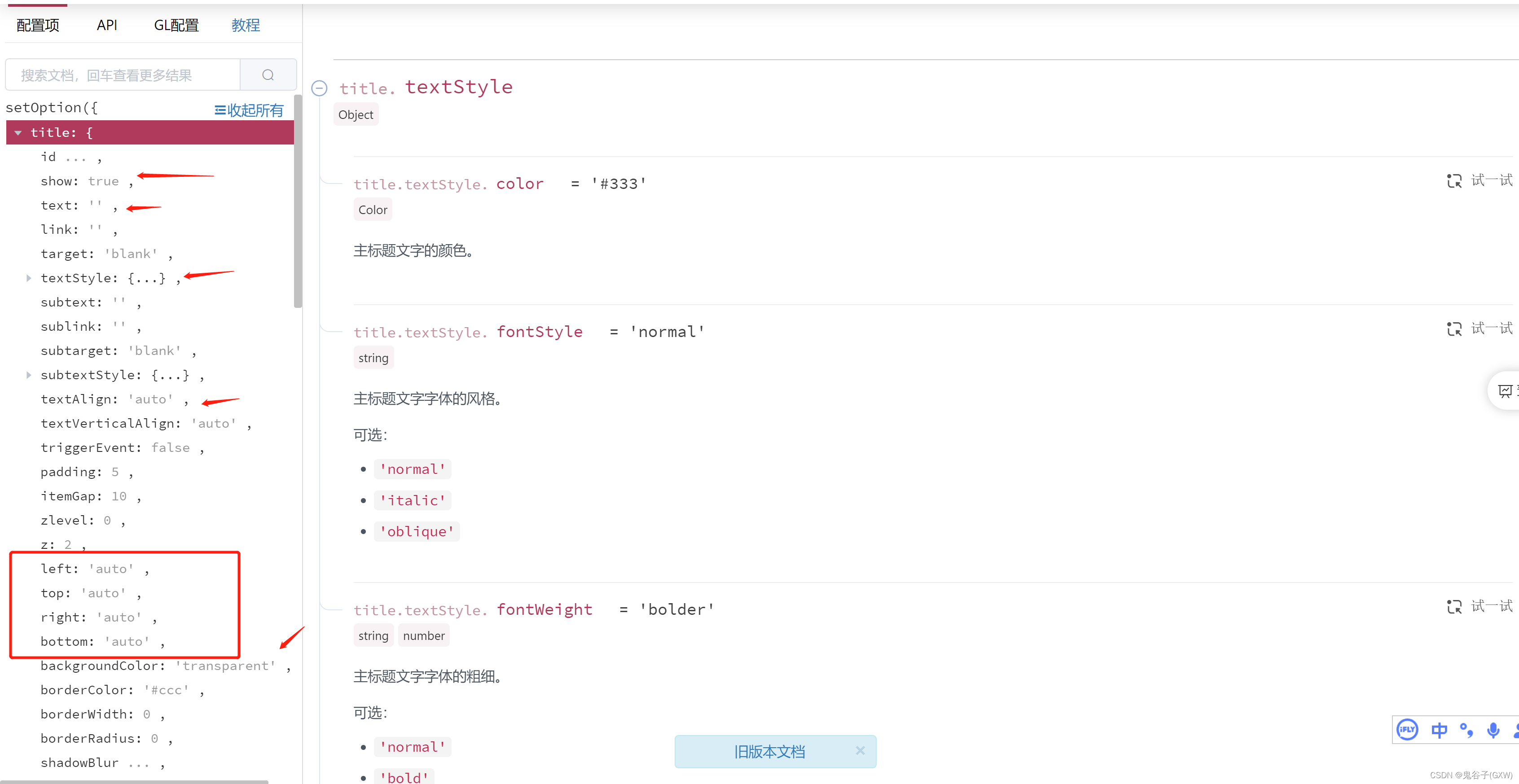Select the borderWidth: 0 row
Image resolution: width=1519 pixels, height=784 pixels.
(x=150, y=714)
